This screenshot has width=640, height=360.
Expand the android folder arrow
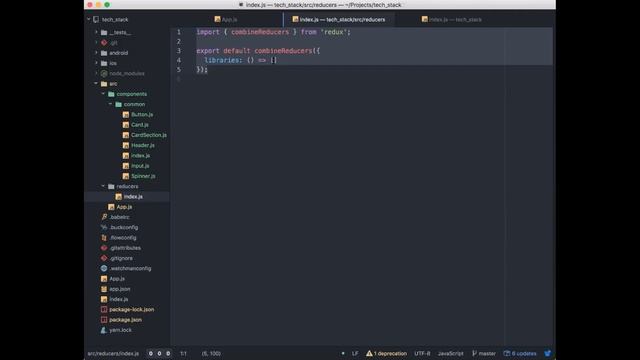point(96,53)
